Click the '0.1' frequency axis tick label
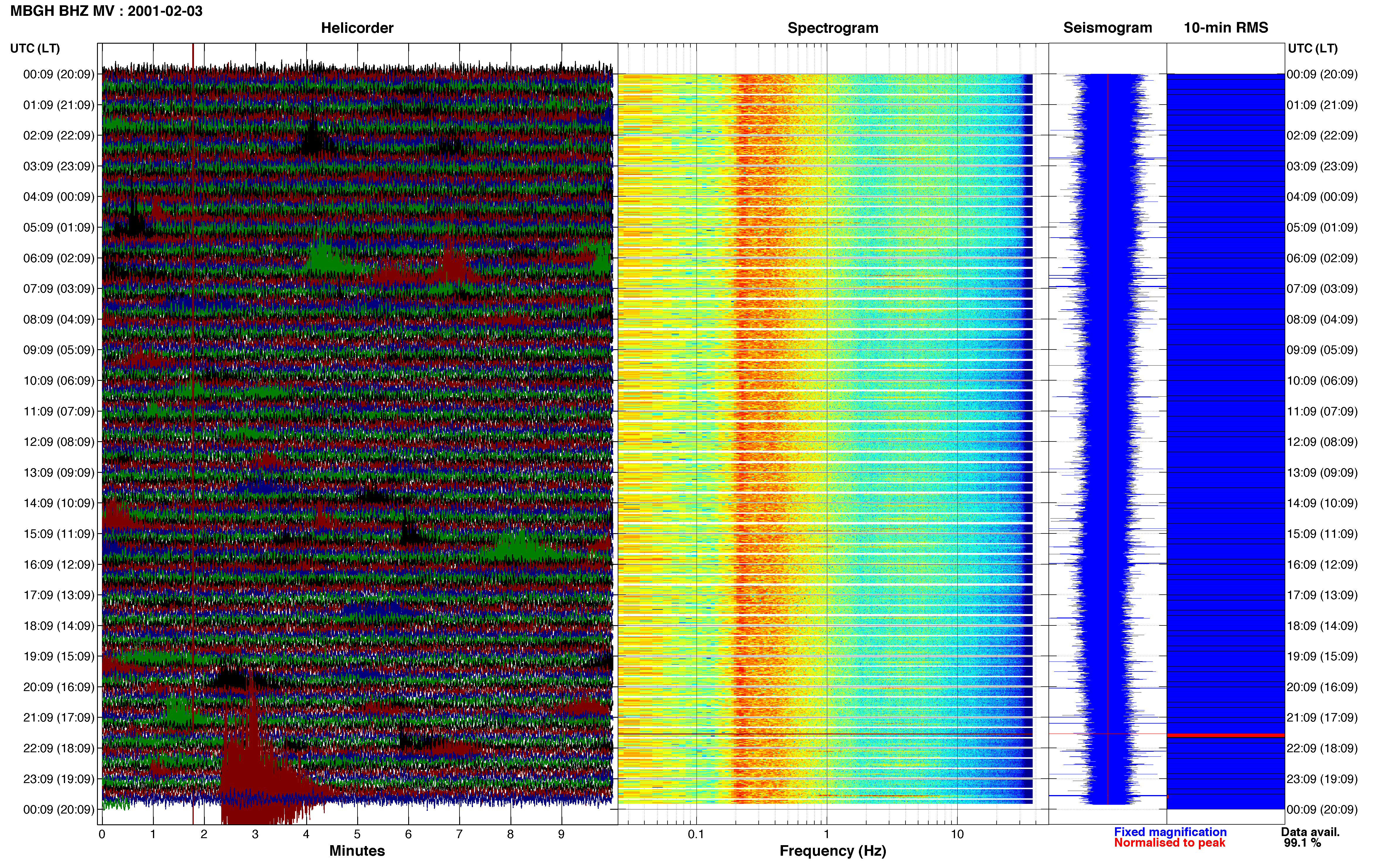Viewport: 1389px width, 868px height. point(696,834)
